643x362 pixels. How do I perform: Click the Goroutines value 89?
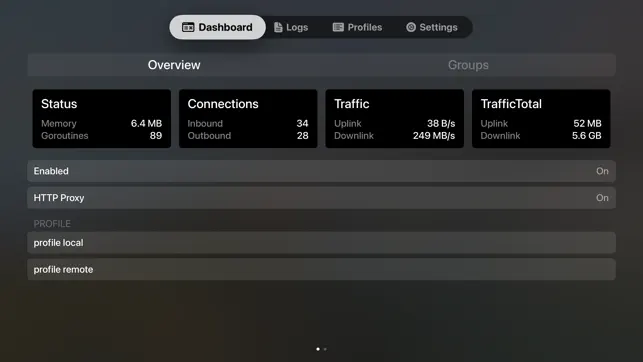pos(156,136)
